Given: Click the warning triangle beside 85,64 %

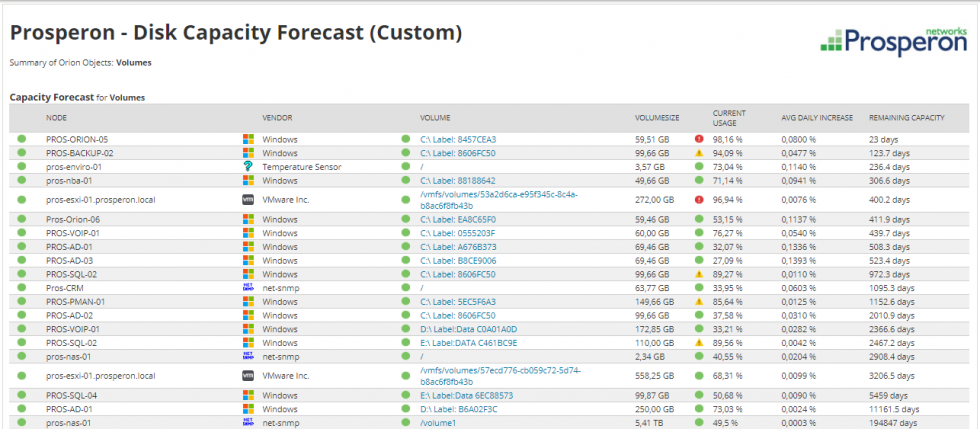Looking at the screenshot, I should (699, 301).
